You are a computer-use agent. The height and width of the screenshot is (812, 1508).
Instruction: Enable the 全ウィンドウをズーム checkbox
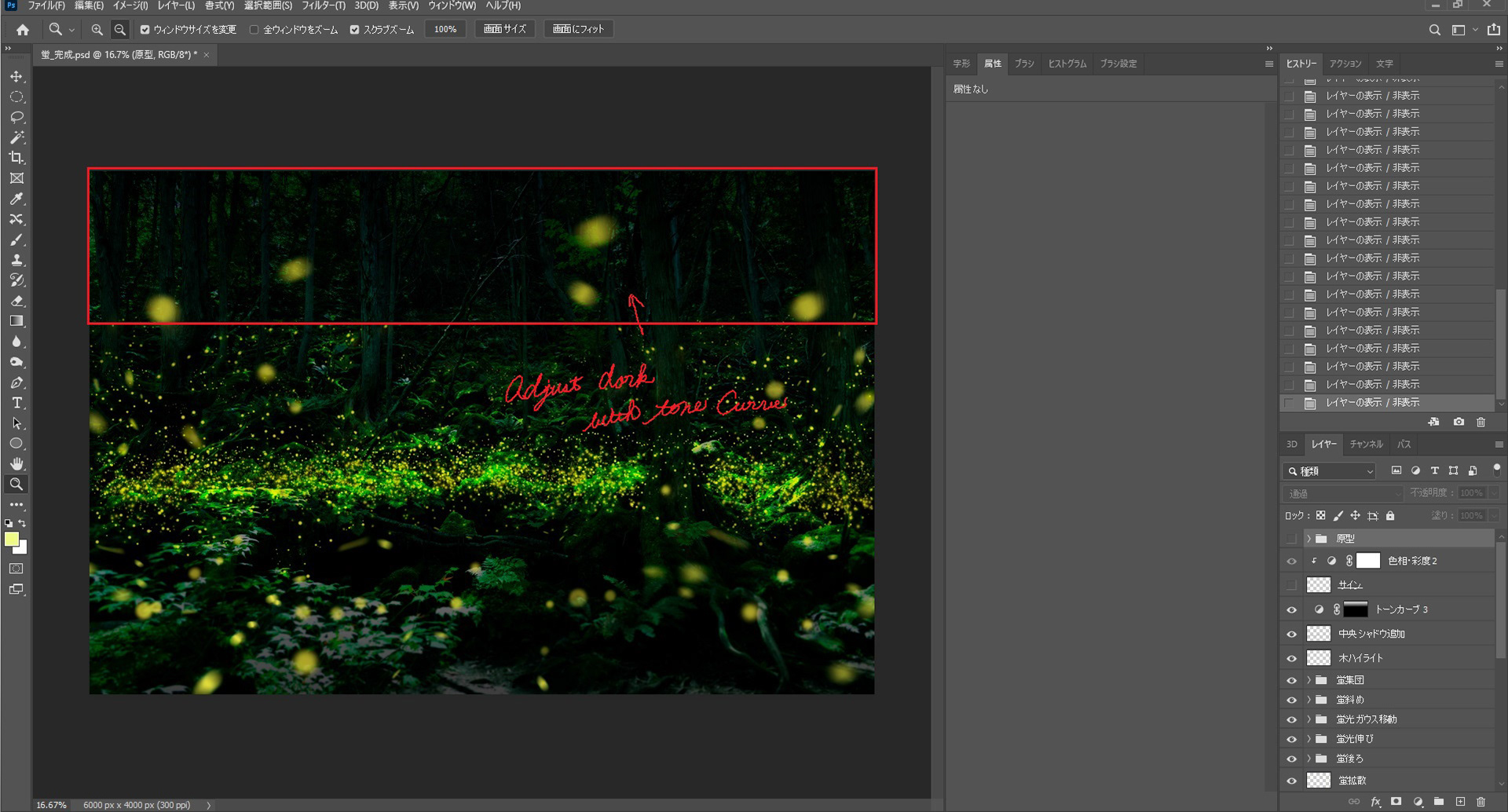(x=254, y=30)
